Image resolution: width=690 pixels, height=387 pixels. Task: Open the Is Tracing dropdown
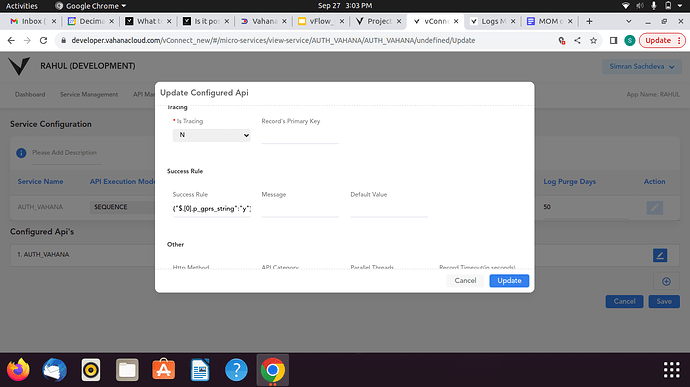coord(212,135)
